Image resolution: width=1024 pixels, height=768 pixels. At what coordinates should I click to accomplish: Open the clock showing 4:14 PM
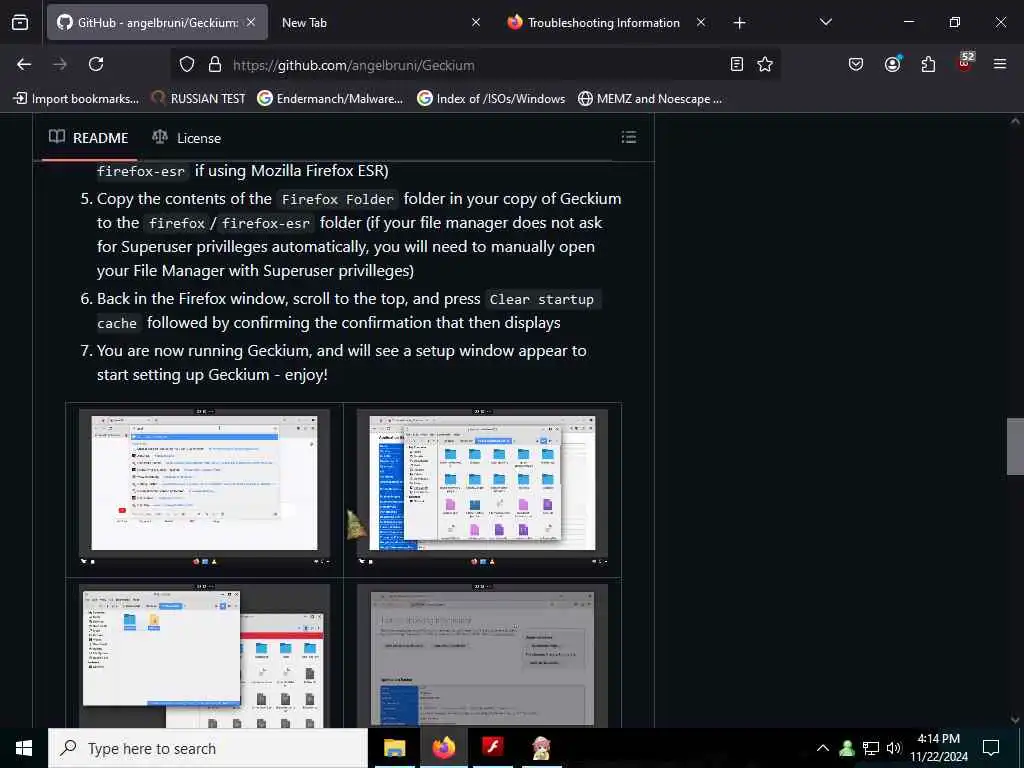tap(938, 748)
